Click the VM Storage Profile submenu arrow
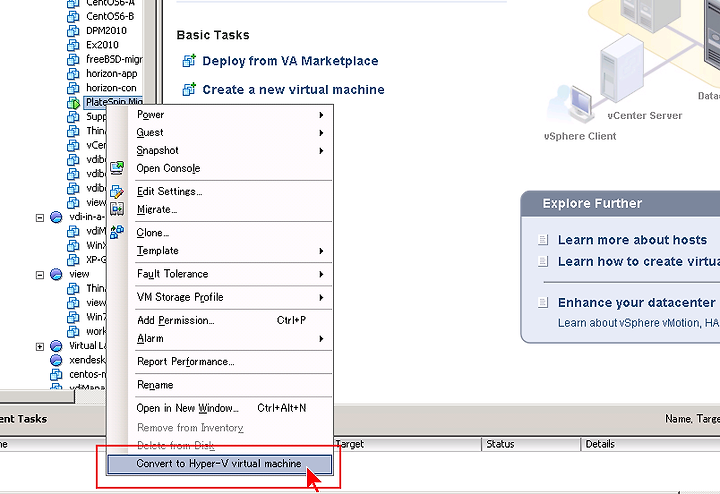 321,298
